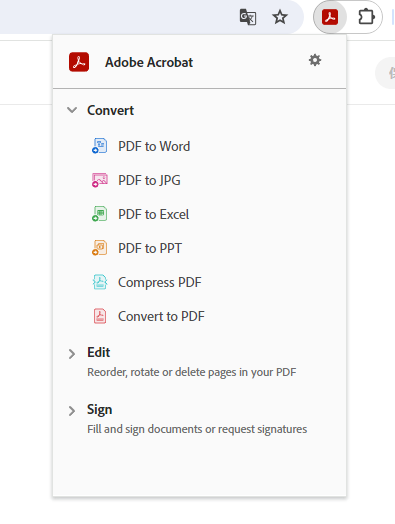Select the Convert to PDF option
395x524 pixels.
[161, 316]
